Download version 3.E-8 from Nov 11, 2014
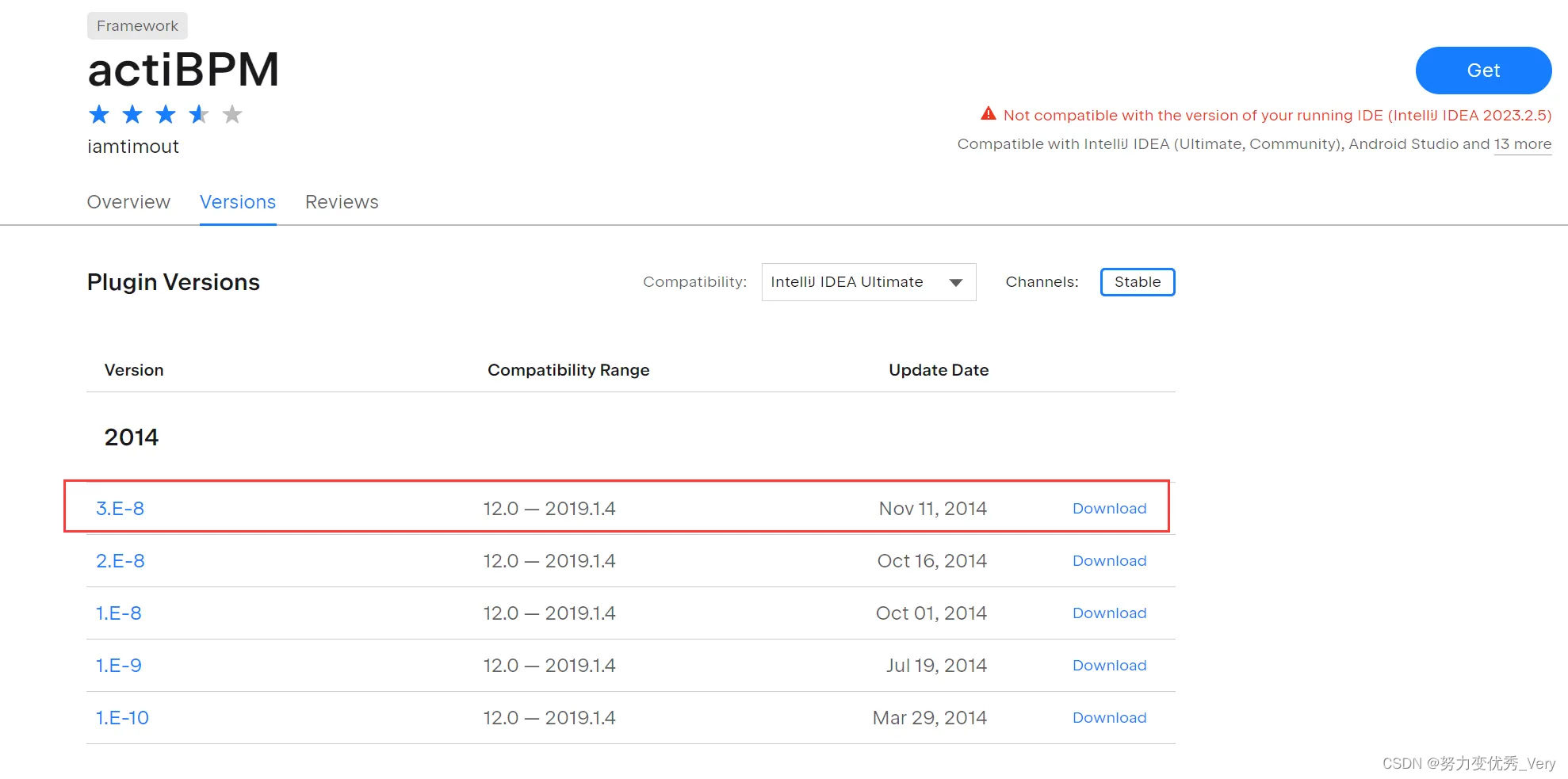The height and width of the screenshot is (779, 1568). (x=1109, y=509)
